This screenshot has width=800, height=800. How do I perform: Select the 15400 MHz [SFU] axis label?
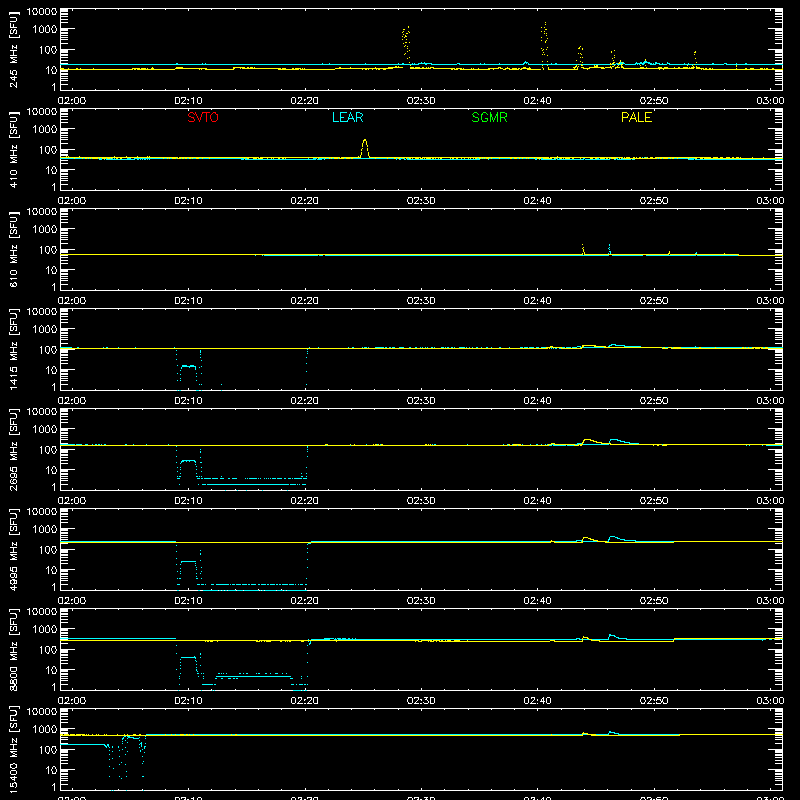coord(13,749)
